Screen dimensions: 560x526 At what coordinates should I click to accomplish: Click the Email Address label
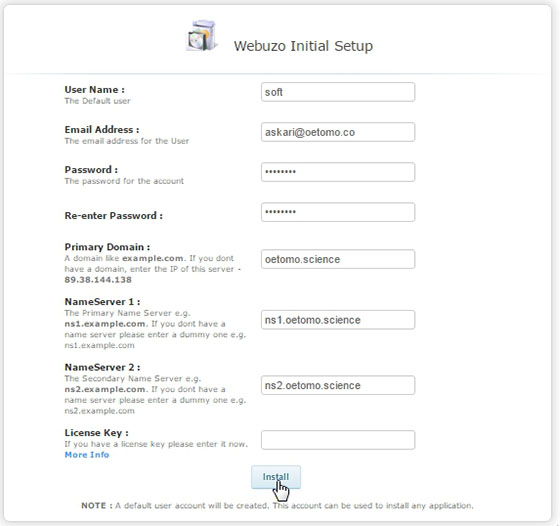pos(102,129)
